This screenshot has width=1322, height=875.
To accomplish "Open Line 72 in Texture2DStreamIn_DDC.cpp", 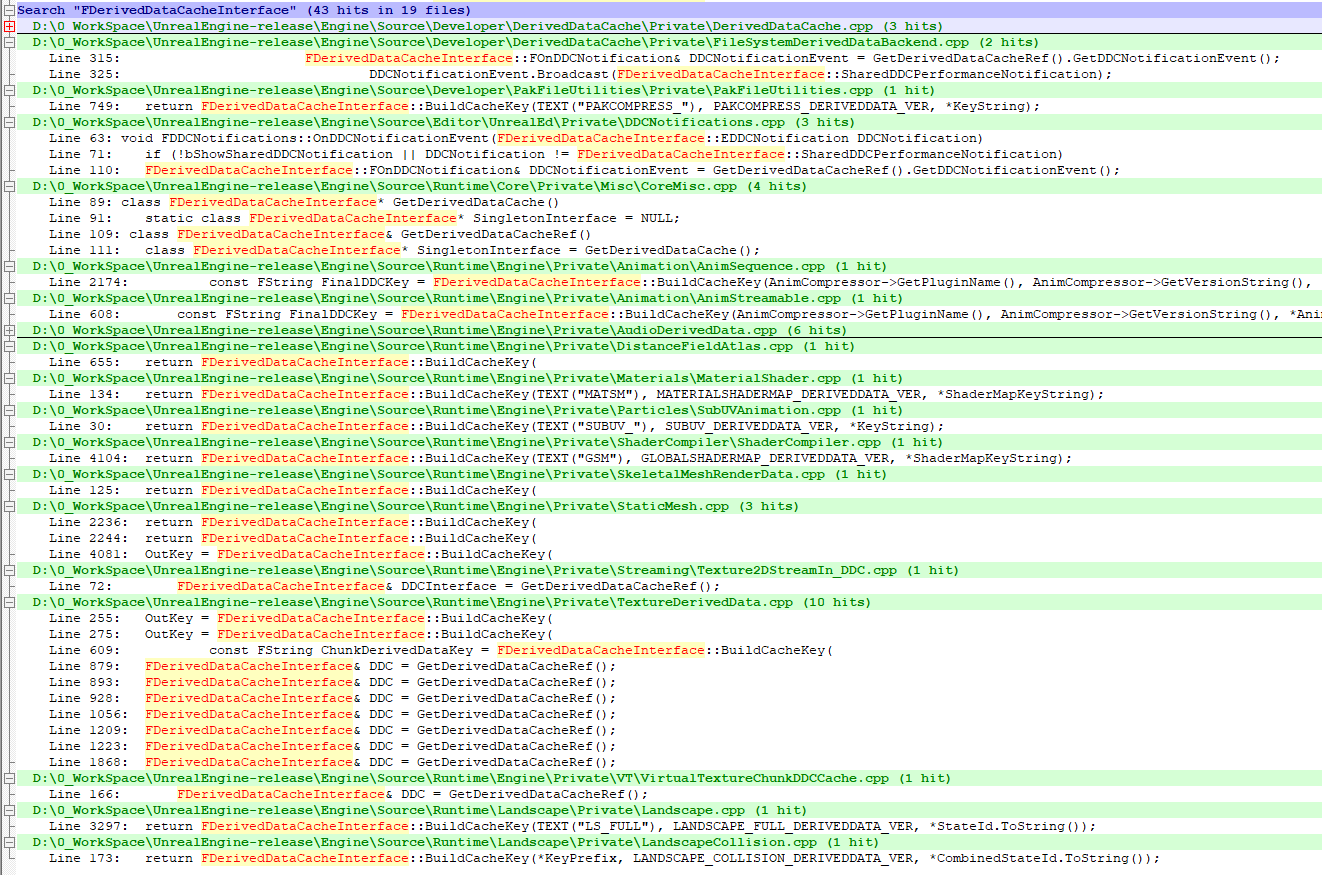I will click(400, 585).
